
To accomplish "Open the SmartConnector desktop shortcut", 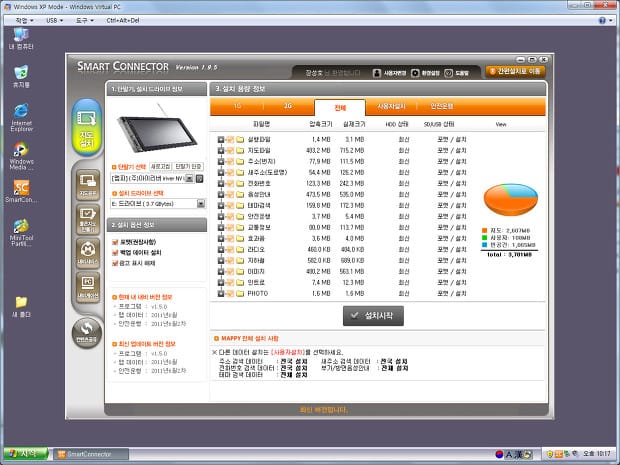I will (20, 188).
